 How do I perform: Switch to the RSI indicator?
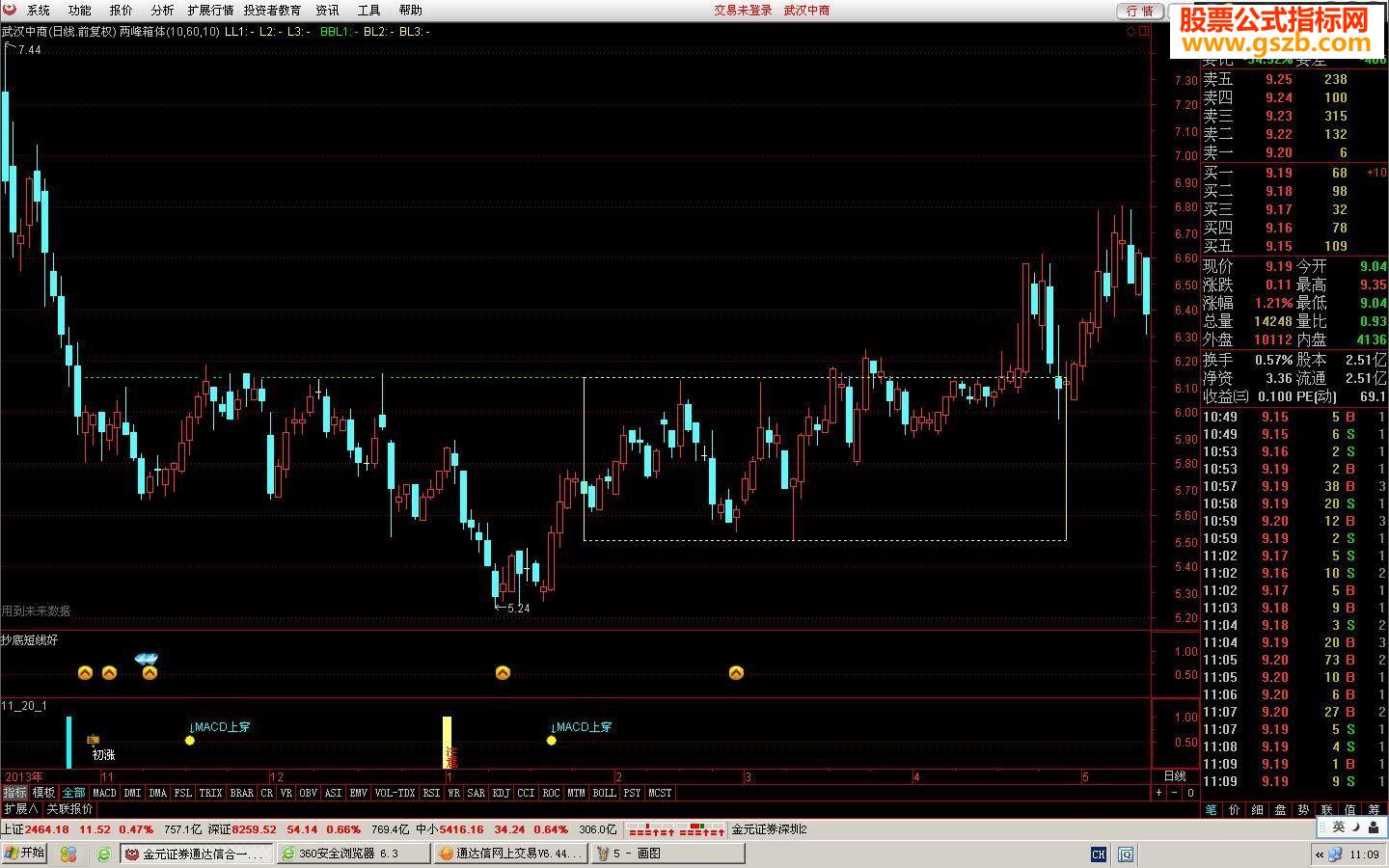(431, 793)
